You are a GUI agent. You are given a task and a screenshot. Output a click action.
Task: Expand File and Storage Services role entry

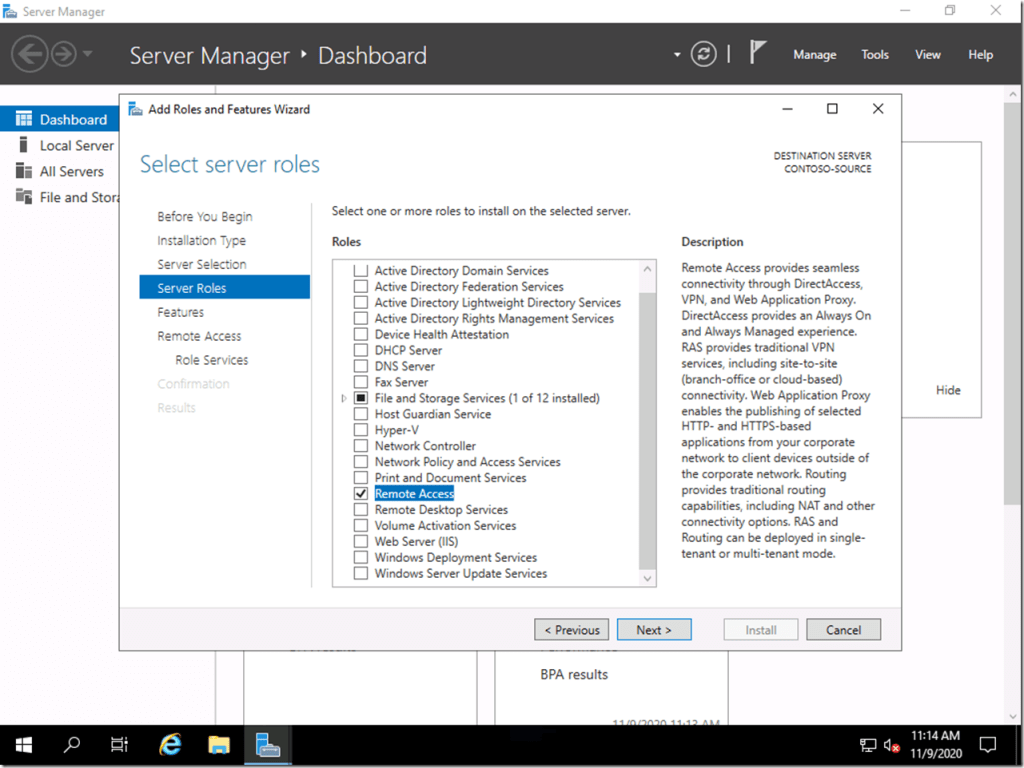click(343, 398)
